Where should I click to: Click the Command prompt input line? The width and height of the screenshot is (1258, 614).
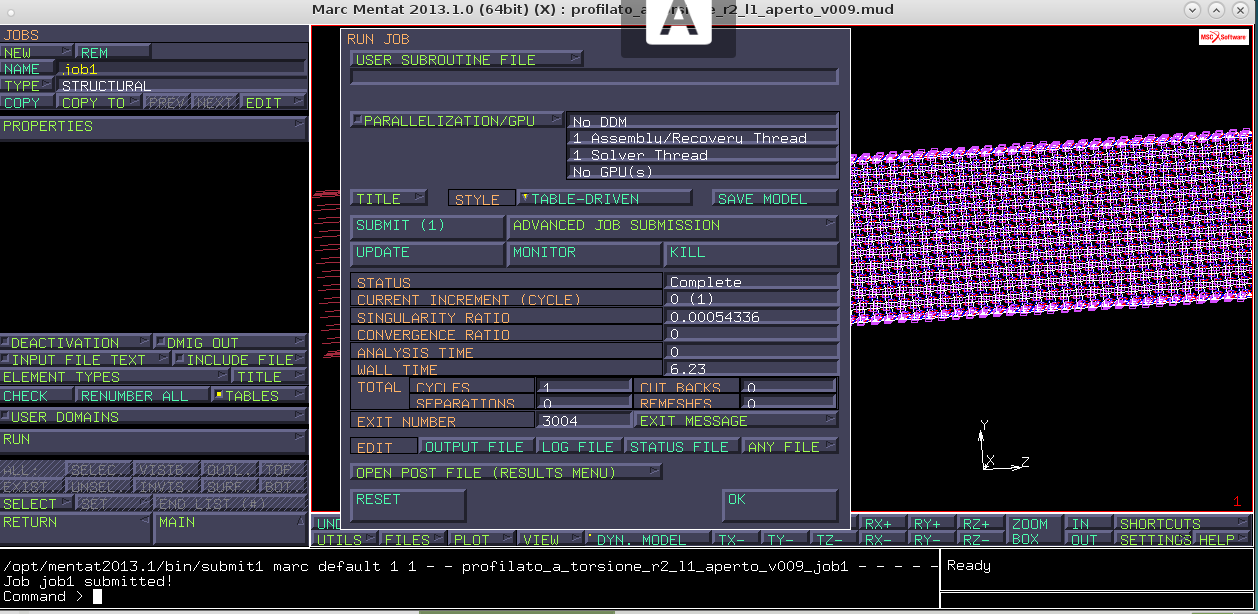pos(470,597)
